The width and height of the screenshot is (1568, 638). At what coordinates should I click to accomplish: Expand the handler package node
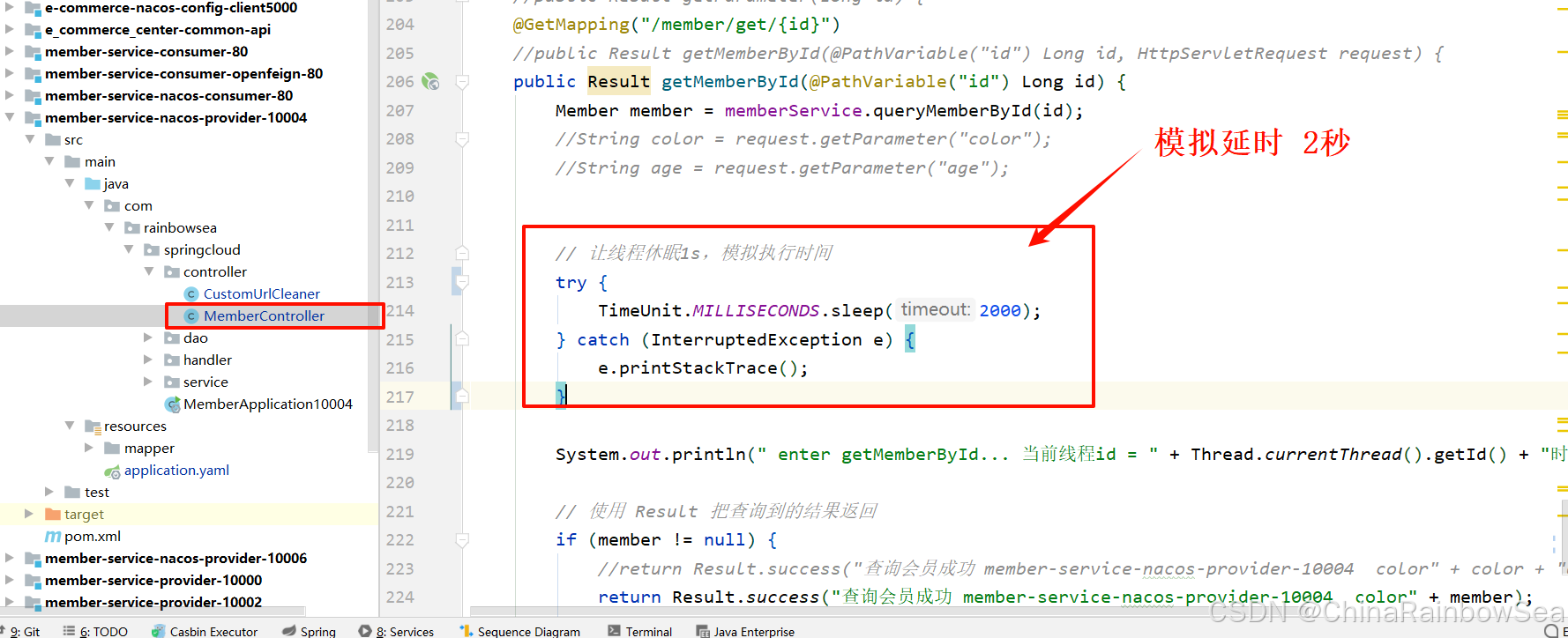148,360
